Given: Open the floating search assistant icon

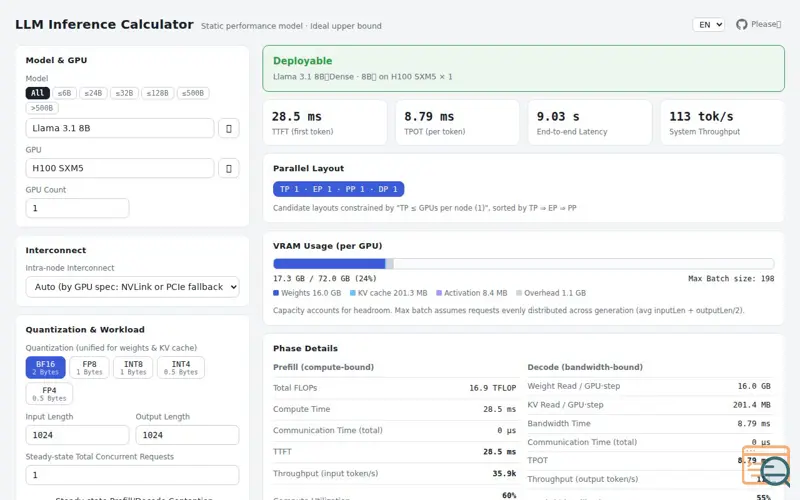Looking at the screenshot, I should pyautogui.click(x=766, y=465).
